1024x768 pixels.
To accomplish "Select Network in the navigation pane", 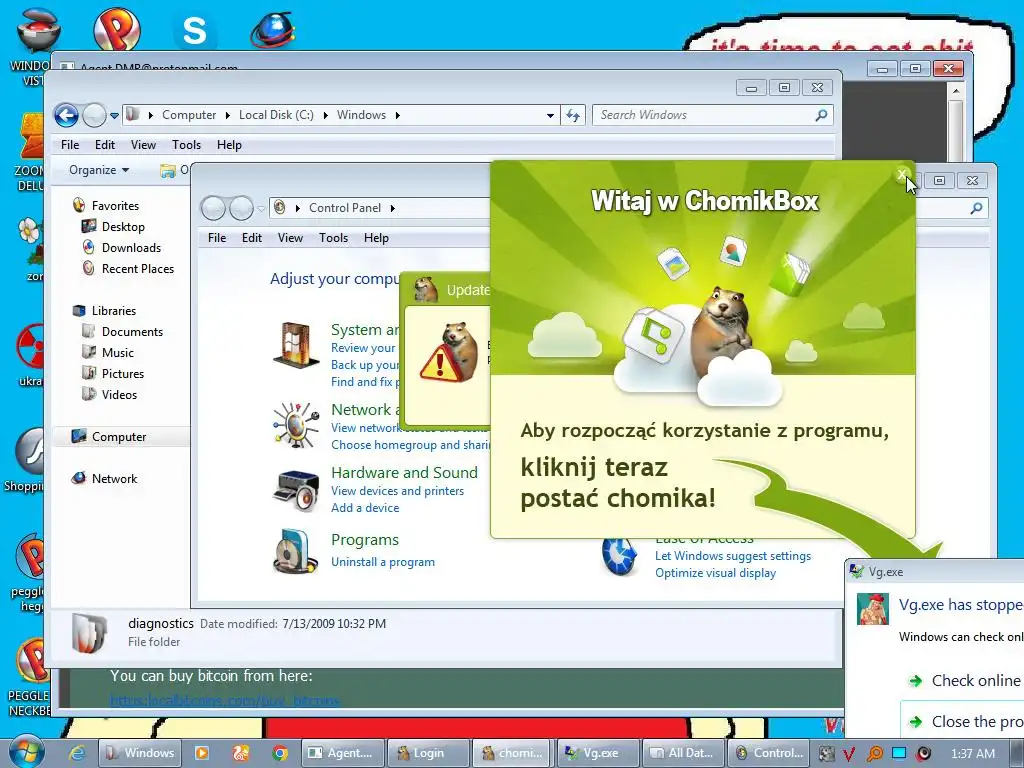I will click(x=114, y=479).
